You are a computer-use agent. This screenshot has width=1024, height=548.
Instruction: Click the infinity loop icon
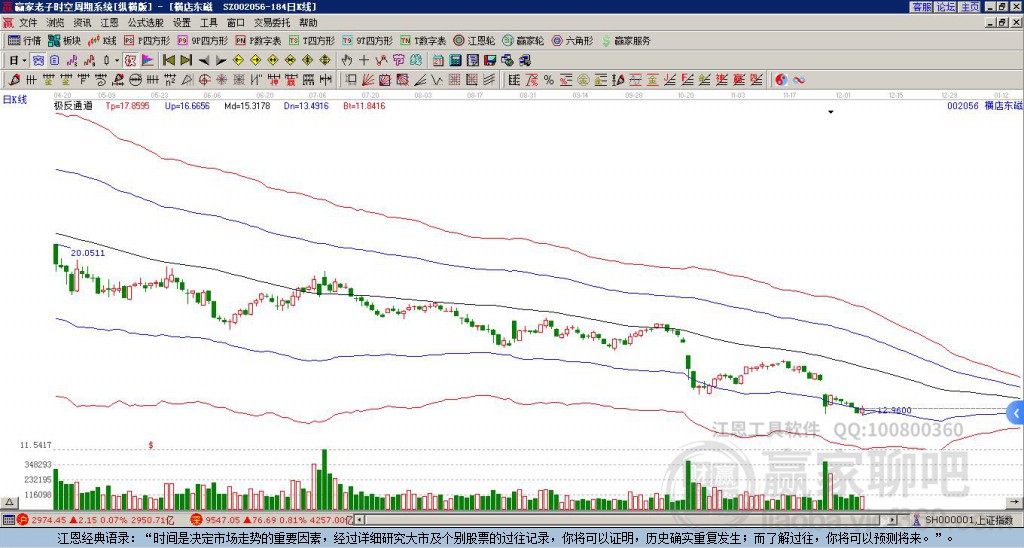click(798, 80)
